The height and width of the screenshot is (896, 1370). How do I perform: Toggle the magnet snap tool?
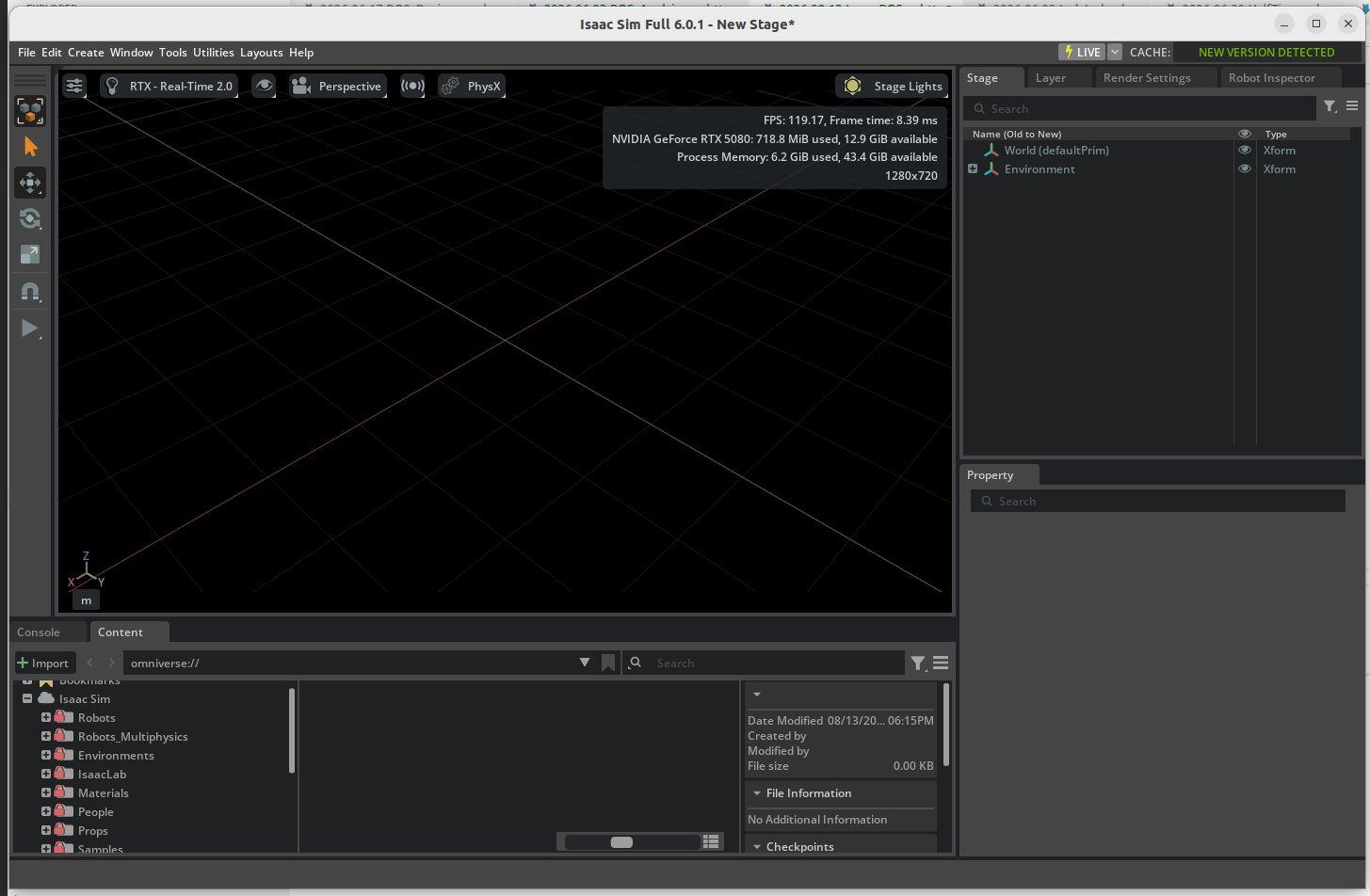click(x=30, y=292)
